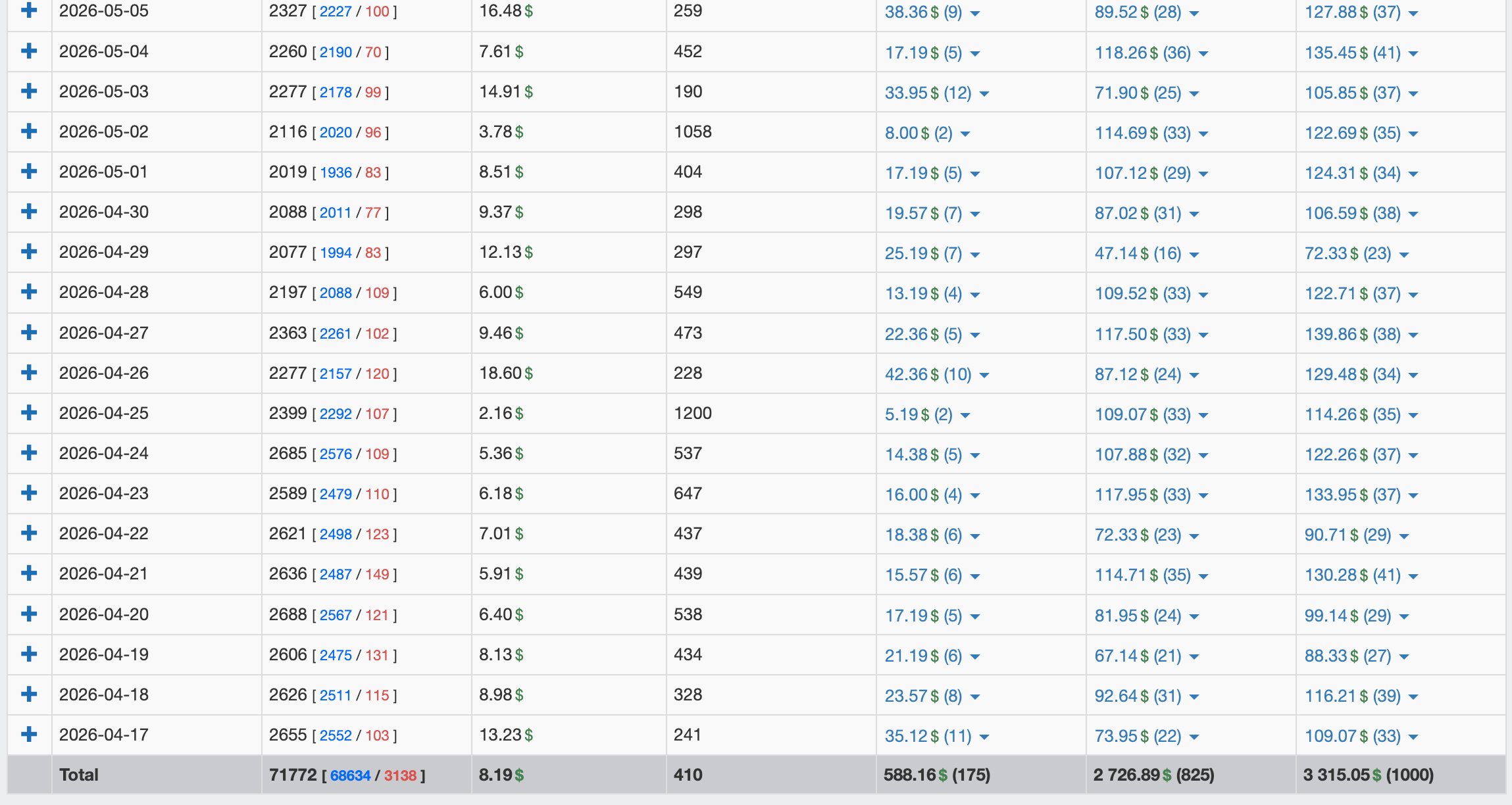Open blue link 2261 in 2026-04-27 row
Screen dimensions: 1512x805
click(x=336, y=333)
